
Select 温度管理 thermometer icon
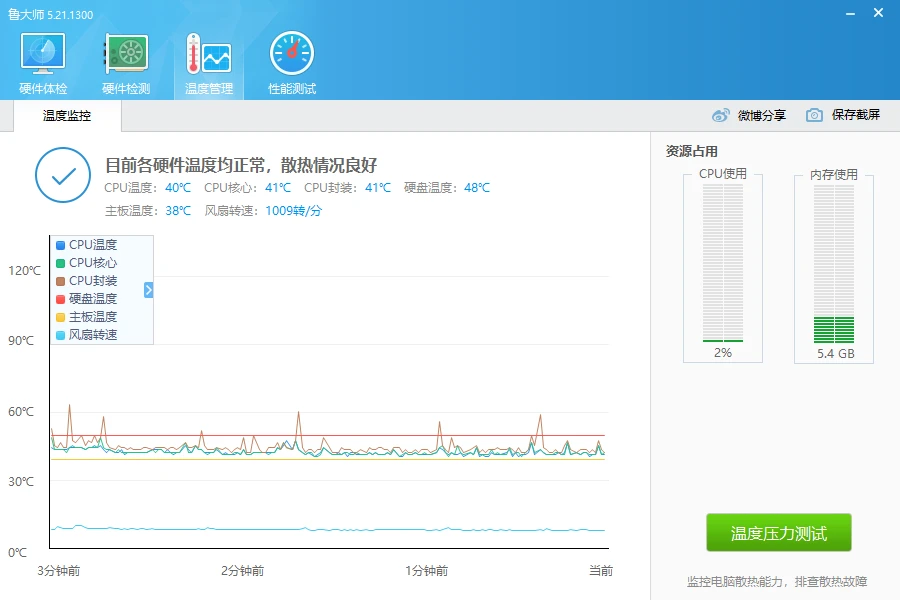click(208, 53)
